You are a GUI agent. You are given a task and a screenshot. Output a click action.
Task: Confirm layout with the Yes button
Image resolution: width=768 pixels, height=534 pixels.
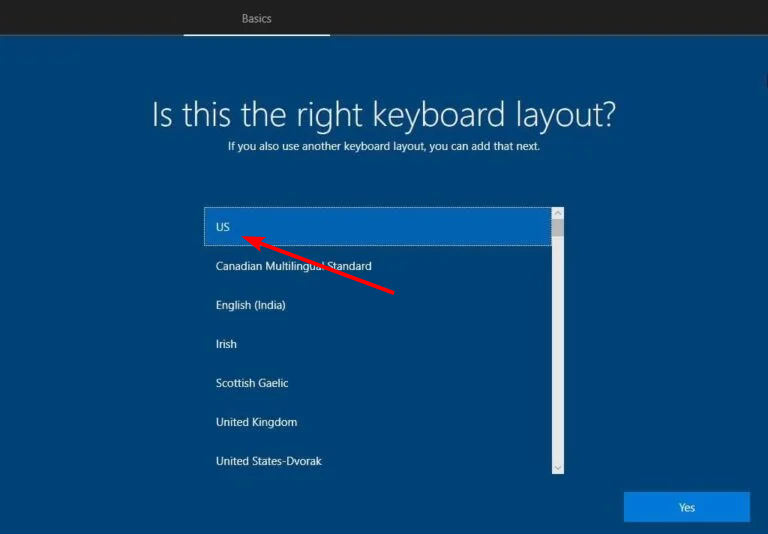[x=686, y=507]
